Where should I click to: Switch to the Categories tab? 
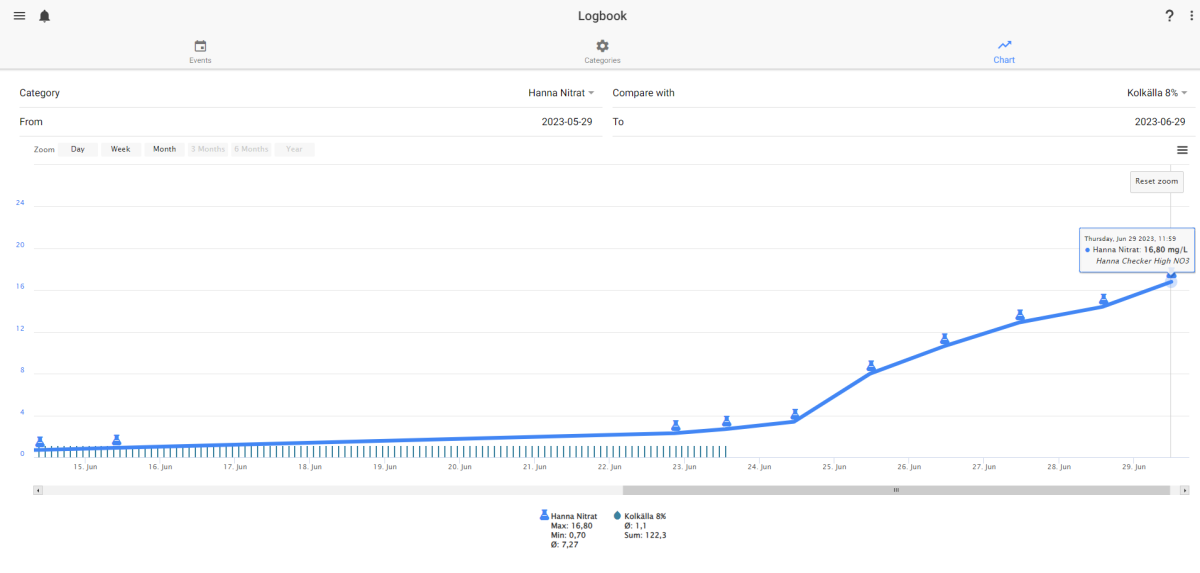coord(602,52)
